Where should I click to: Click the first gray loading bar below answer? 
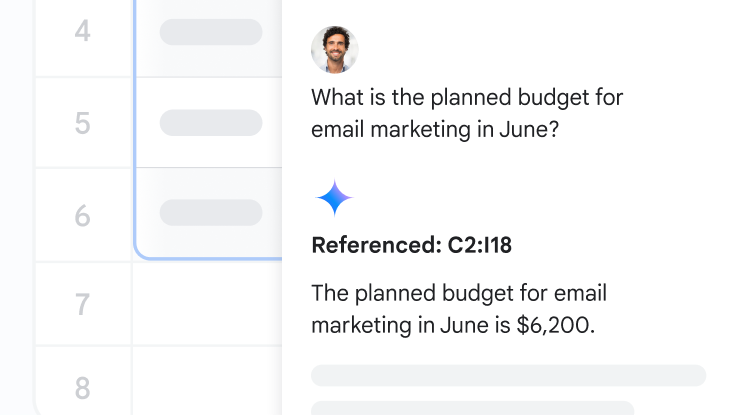point(509,375)
